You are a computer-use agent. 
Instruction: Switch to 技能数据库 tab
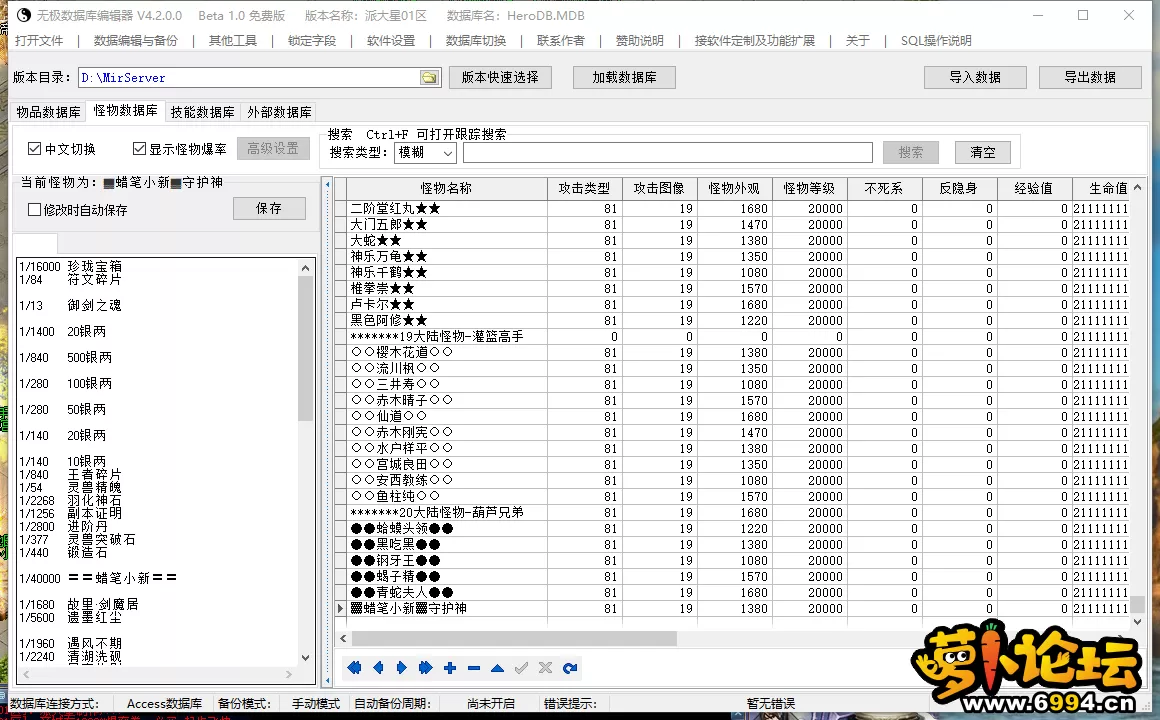pyautogui.click(x=202, y=112)
